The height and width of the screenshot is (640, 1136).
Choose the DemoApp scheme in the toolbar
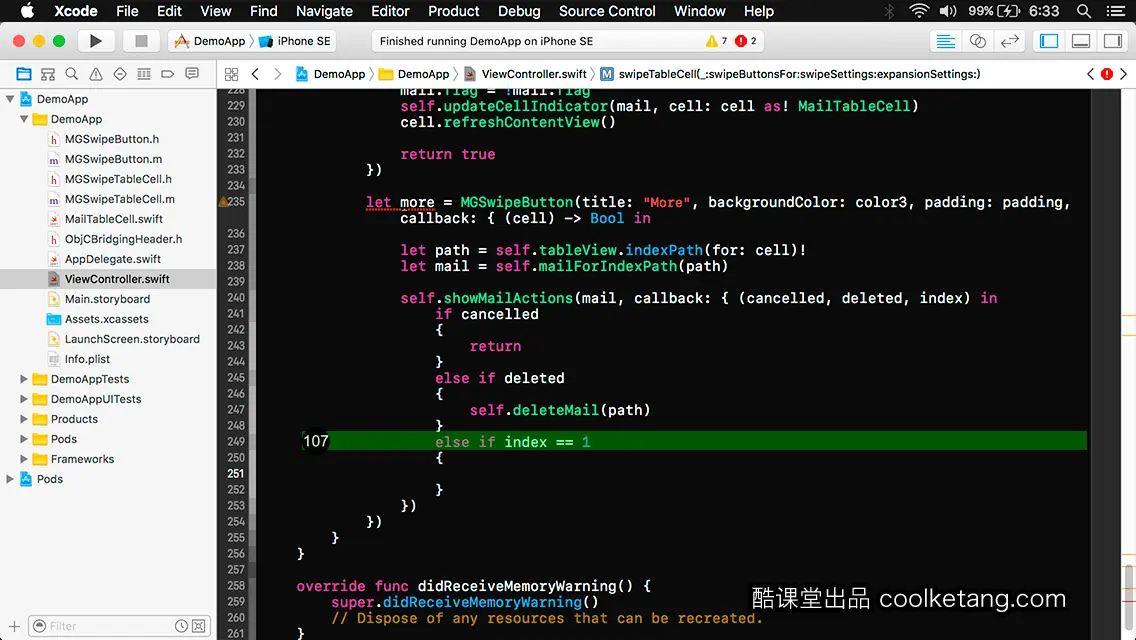click(210, 41)
